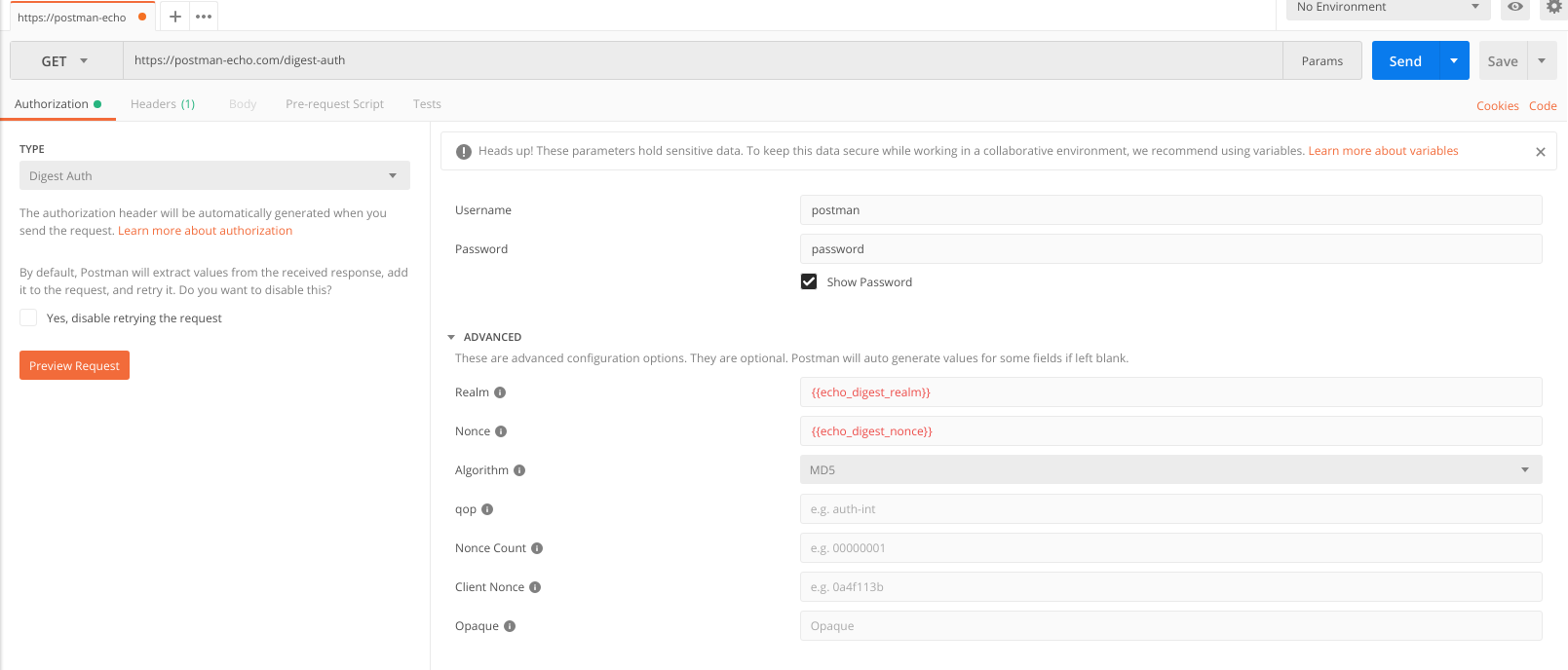Open the tab options ellipsis menu

(x=204, y=17)
